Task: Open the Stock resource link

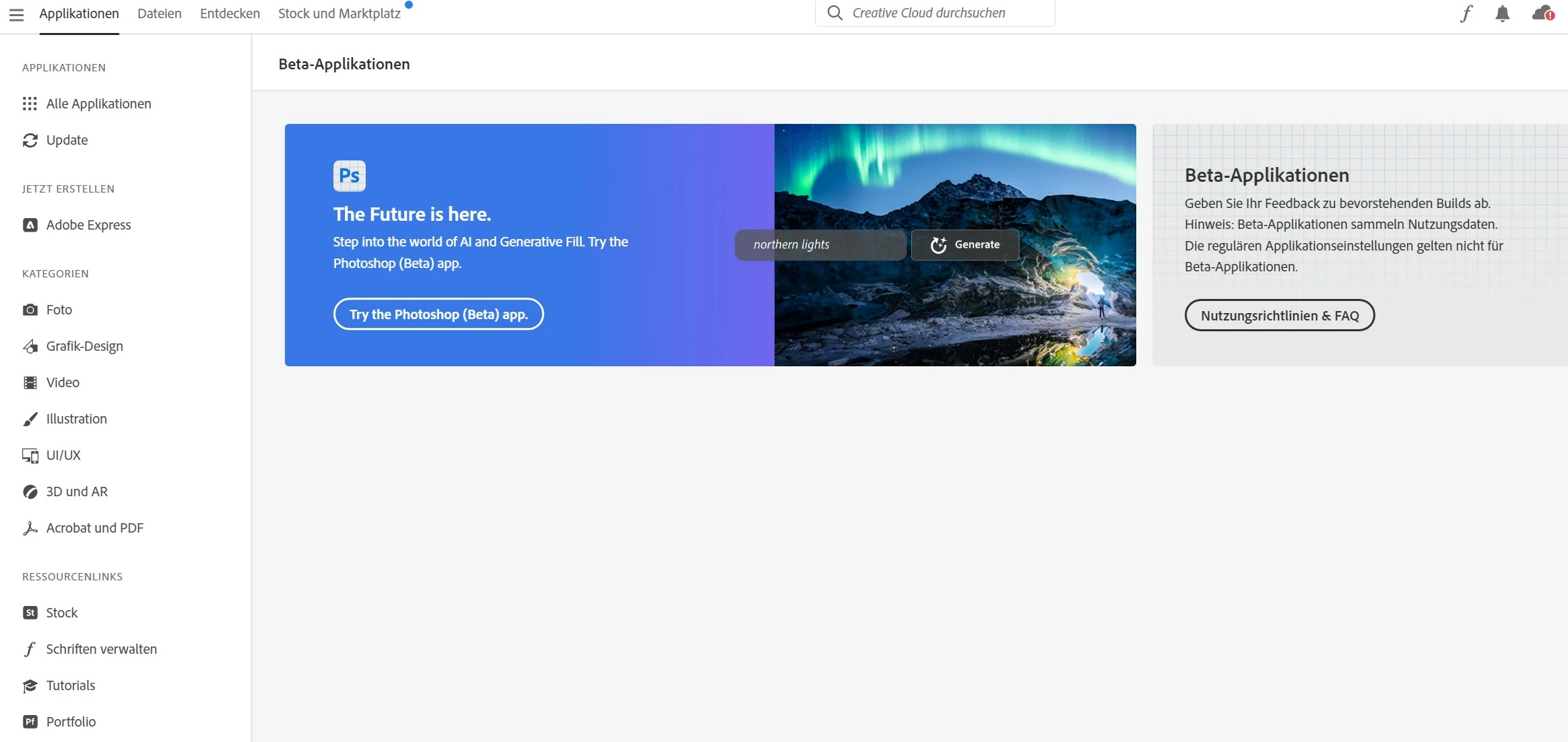Action: click(61, 613)
